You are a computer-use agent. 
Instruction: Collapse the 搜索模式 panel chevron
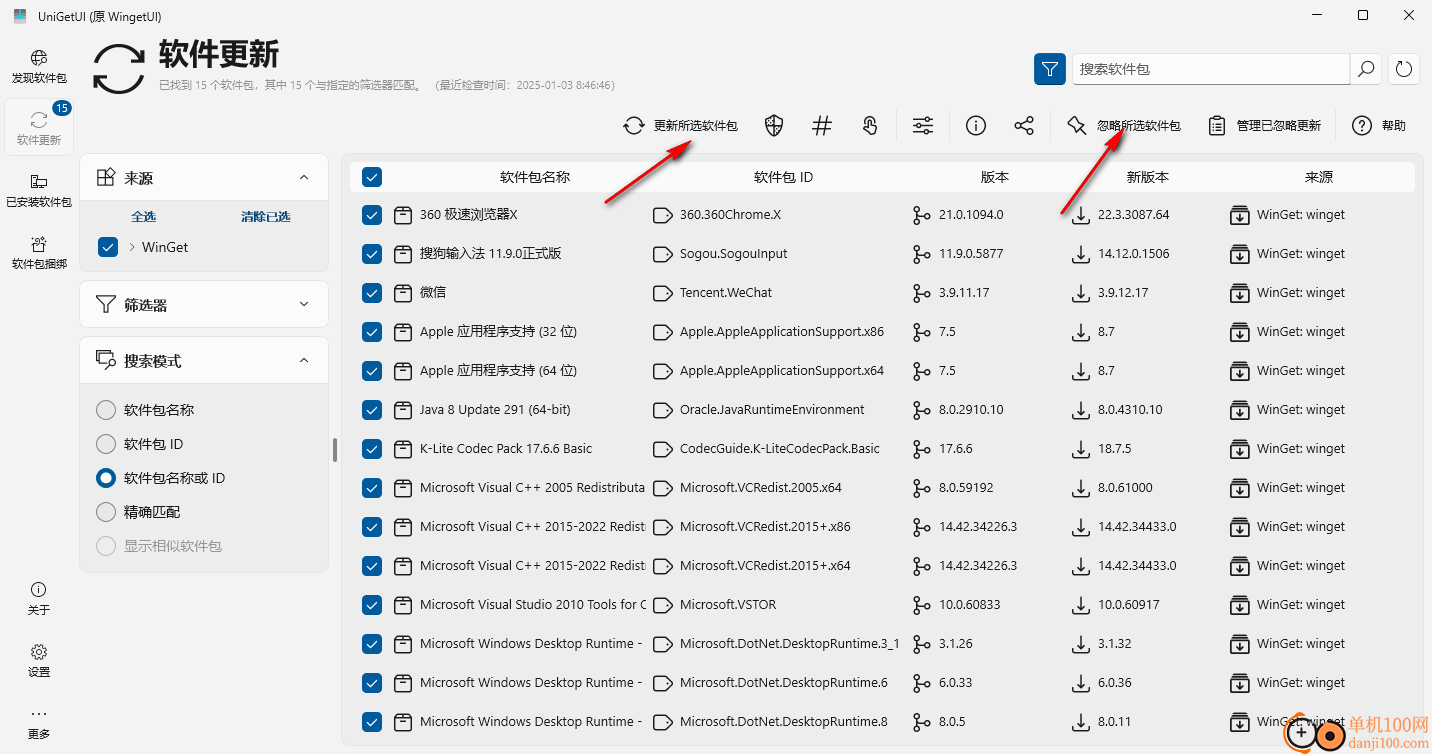304,360
